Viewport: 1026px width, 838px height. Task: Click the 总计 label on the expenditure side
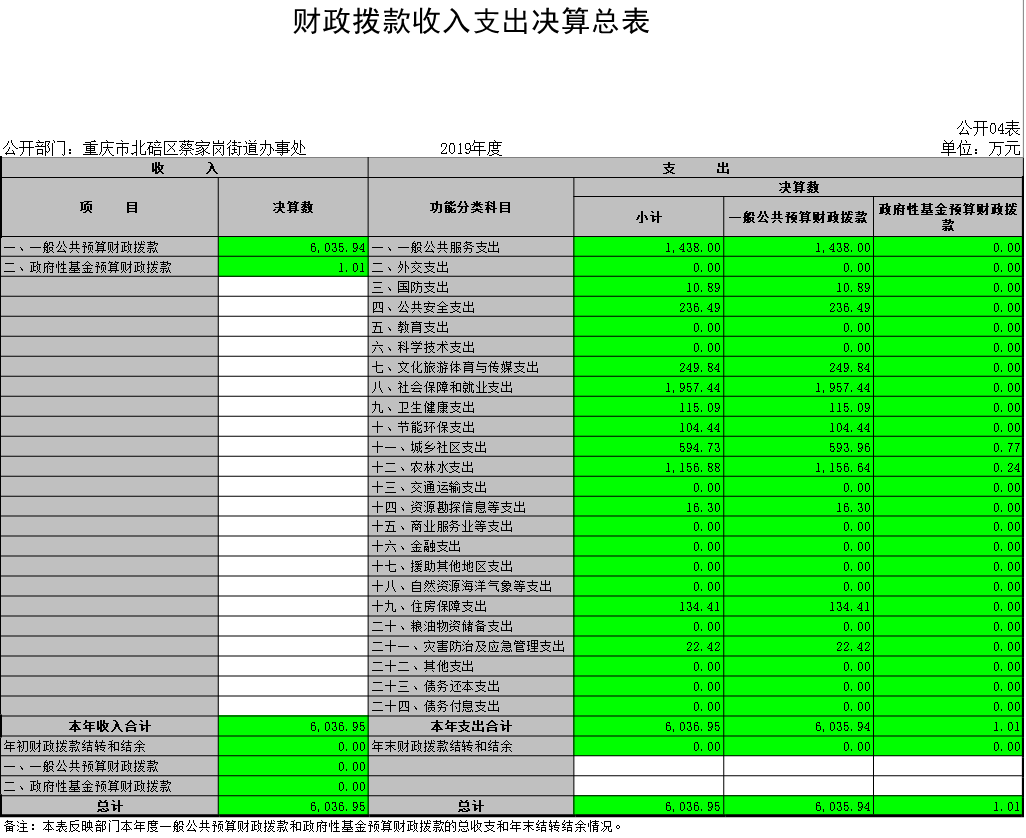pos(470,806)
